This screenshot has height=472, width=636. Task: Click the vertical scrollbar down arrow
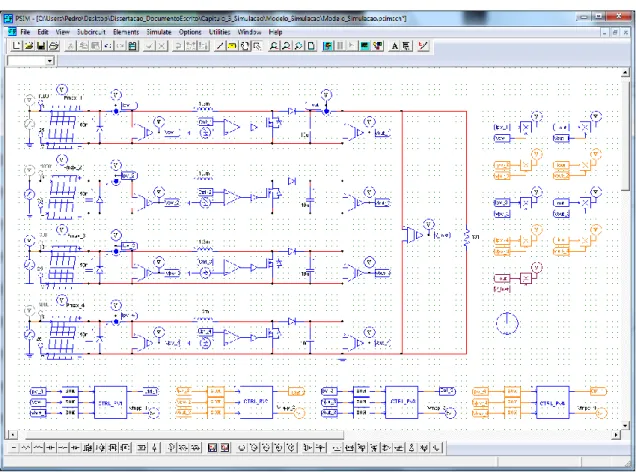[625, 425]
